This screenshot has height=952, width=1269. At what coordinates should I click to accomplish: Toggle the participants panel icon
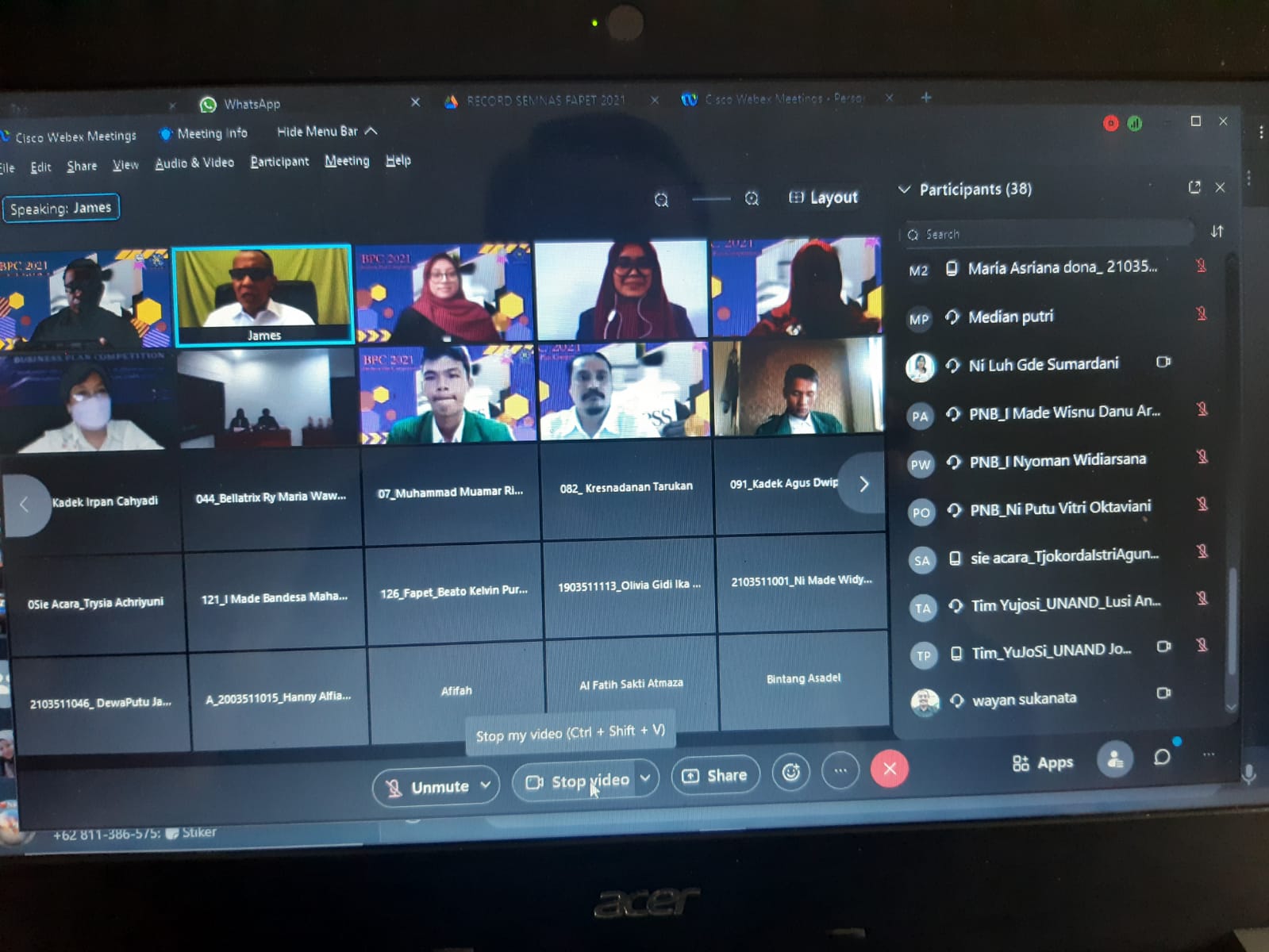pyautogui.click(x=1115, y=759)
